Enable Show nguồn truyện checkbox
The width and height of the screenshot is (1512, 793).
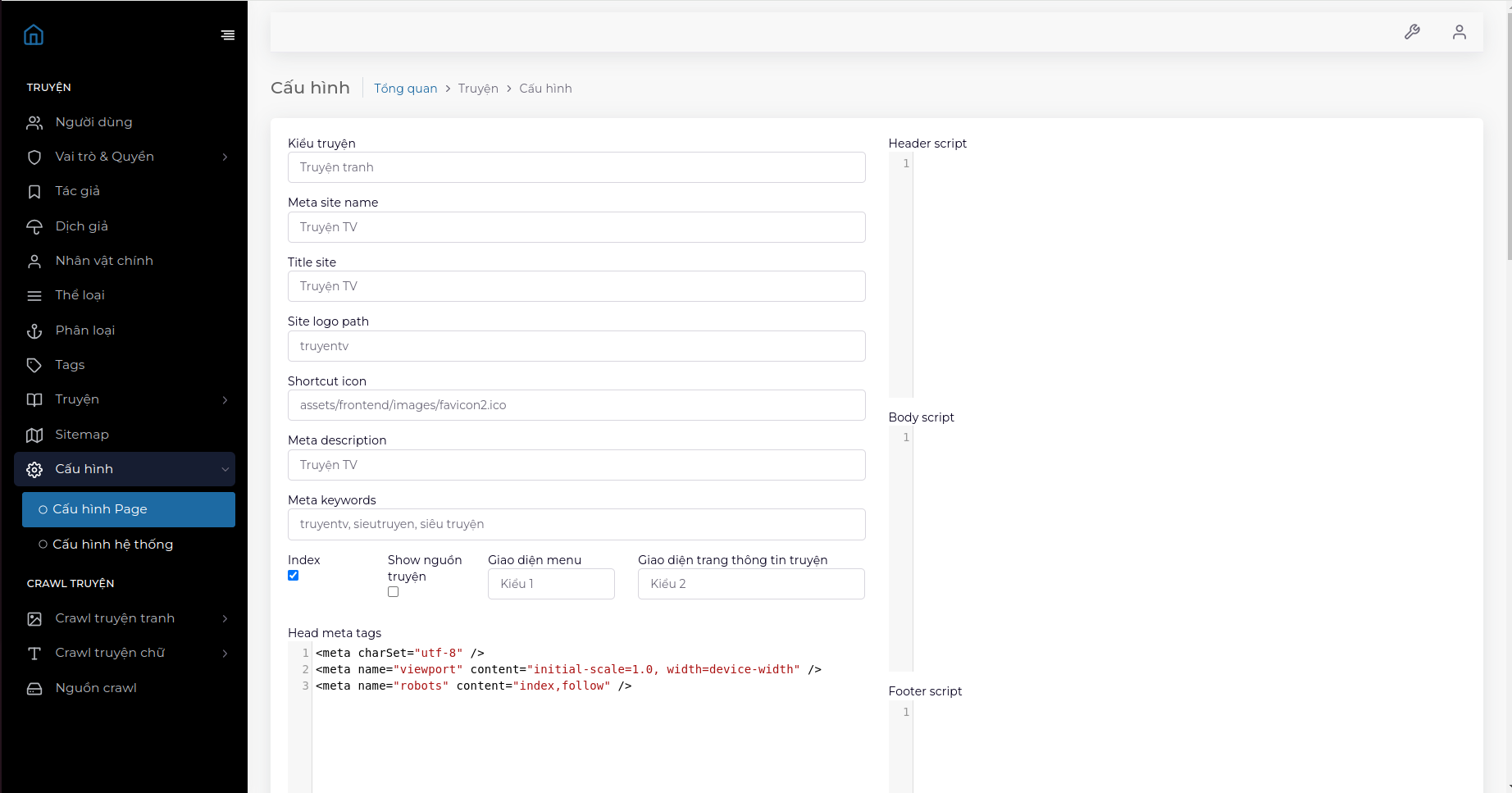point(394,592)
